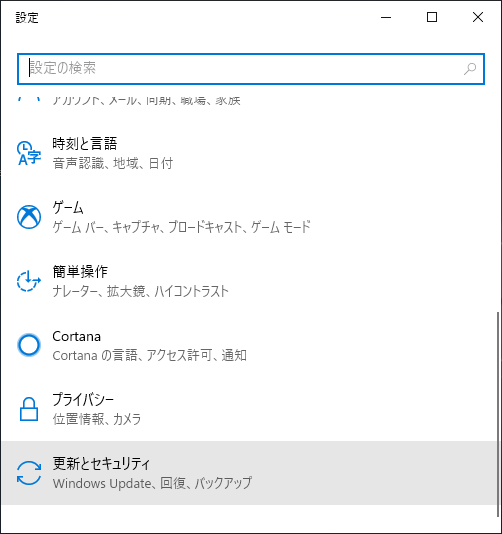
Task: Open ゲーム settings title
Action: (x=68, y=208)
